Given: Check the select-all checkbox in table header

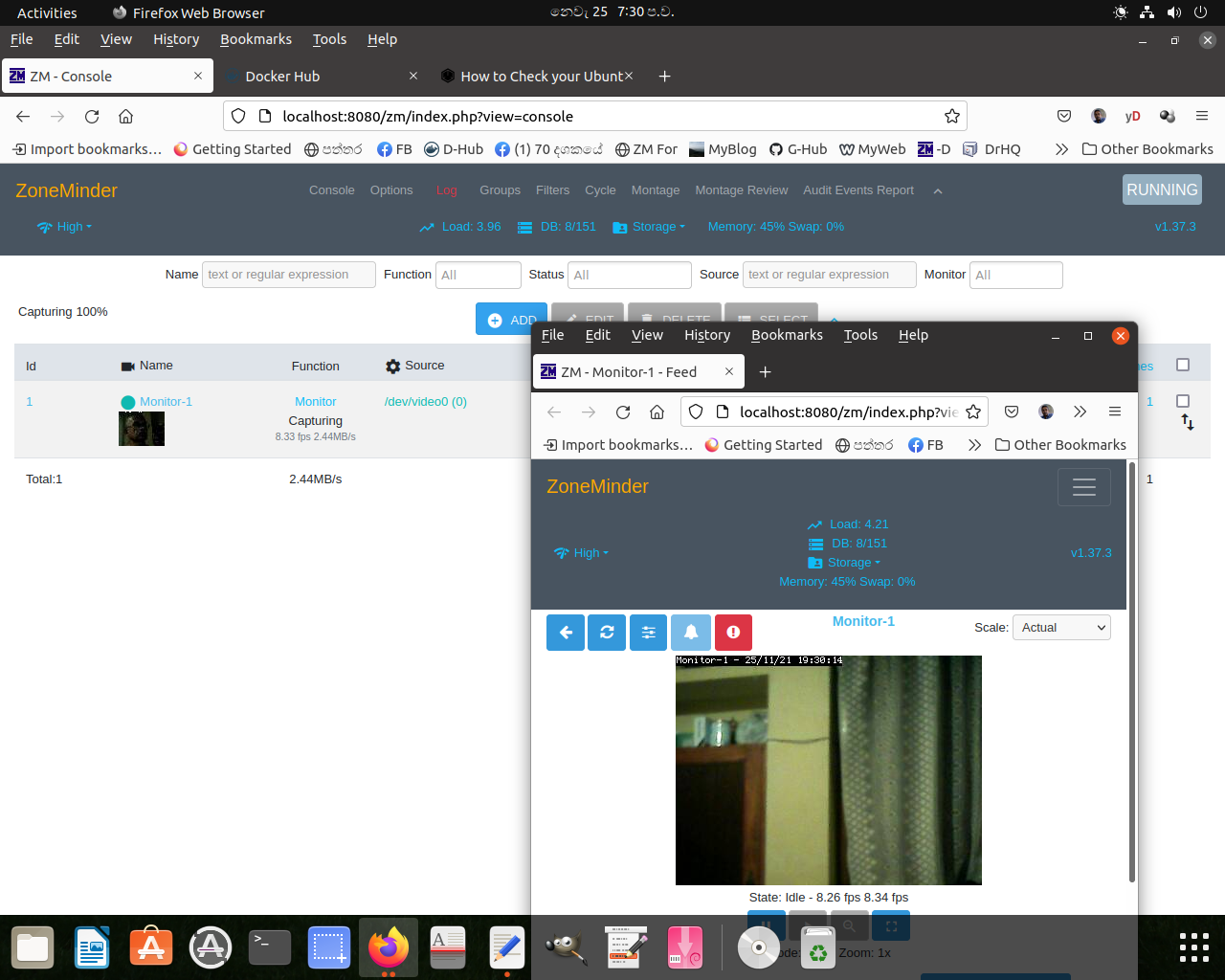Looking at the screenshot, I should click(1183, 366).
